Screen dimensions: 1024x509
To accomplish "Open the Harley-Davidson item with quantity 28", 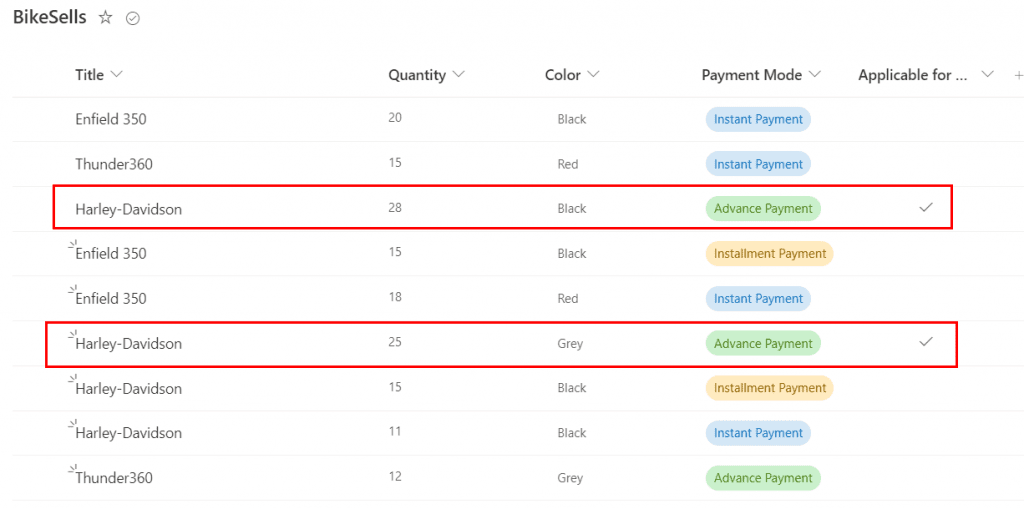I will (128, 209).
